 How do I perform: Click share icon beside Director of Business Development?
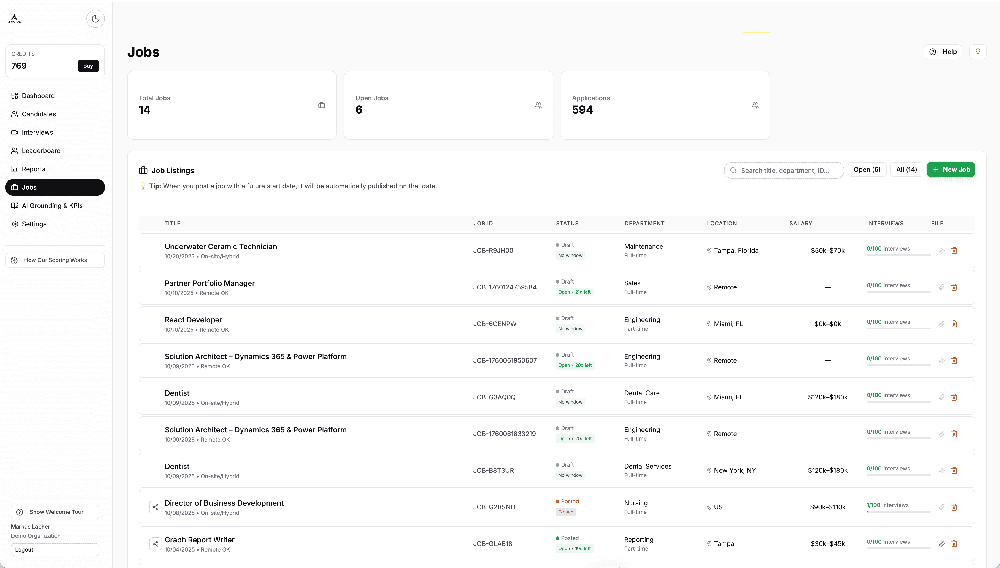tap(154, 507)
